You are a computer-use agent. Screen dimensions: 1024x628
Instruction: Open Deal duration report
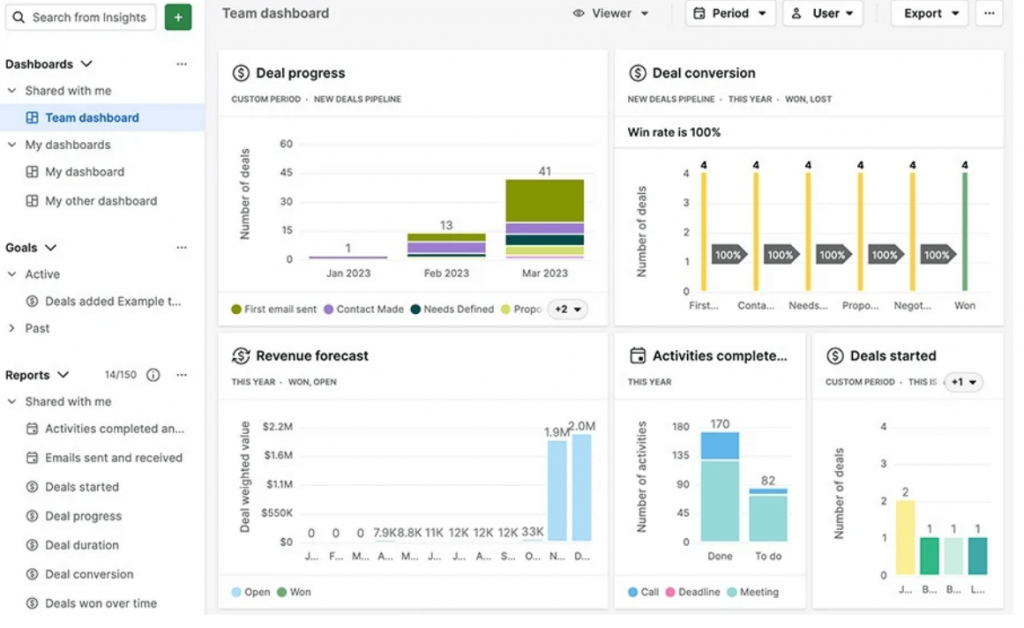pyautogui.click(x=82, y=544)
